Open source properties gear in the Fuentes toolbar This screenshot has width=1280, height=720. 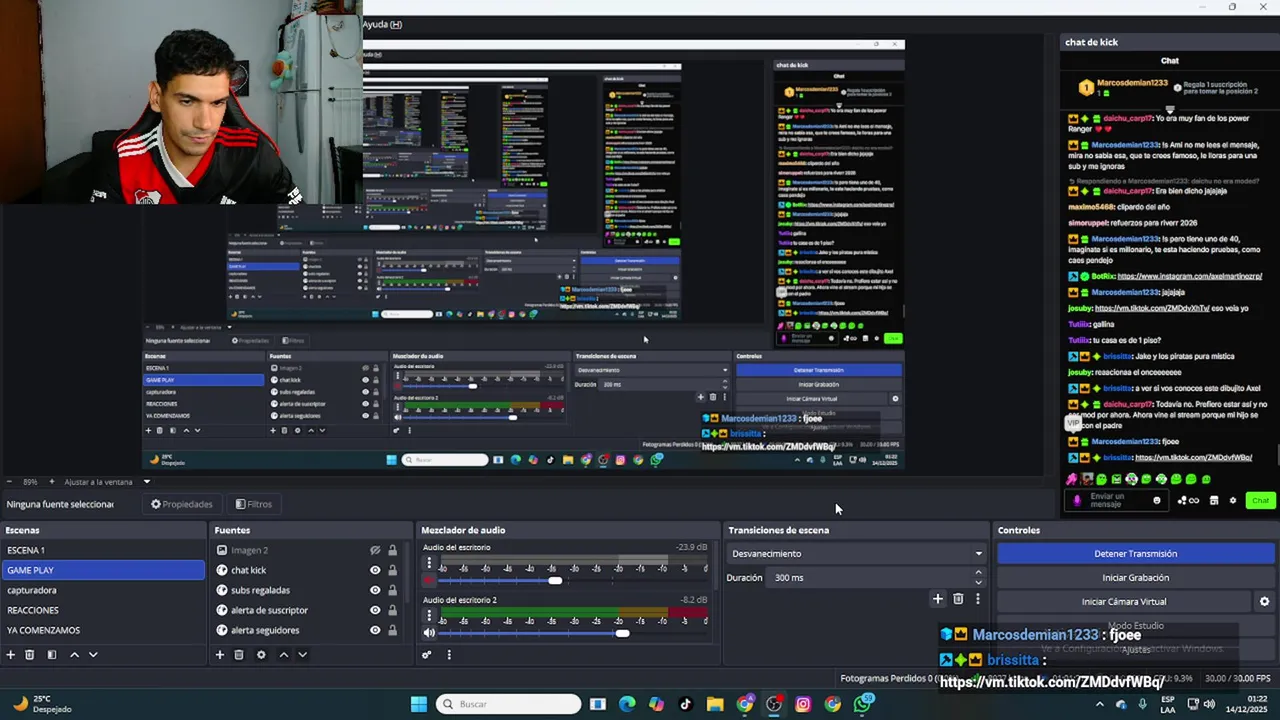click(x=261, y=655)
